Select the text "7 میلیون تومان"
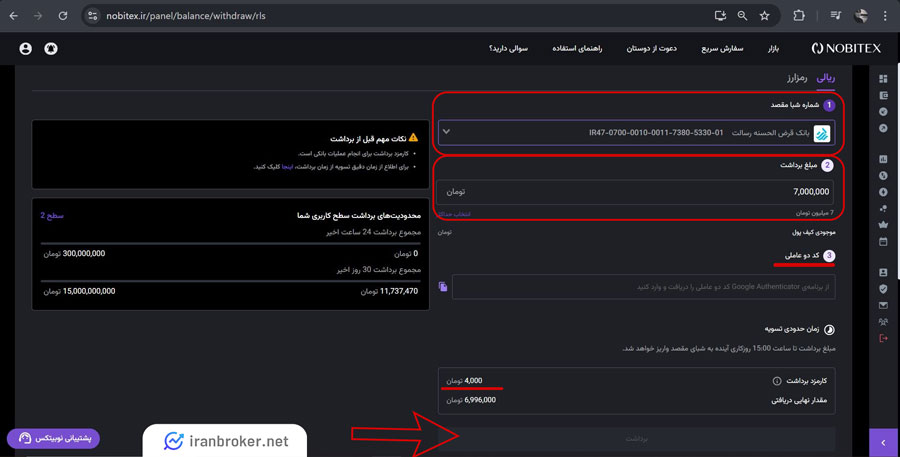 click(x=814, y=213)
